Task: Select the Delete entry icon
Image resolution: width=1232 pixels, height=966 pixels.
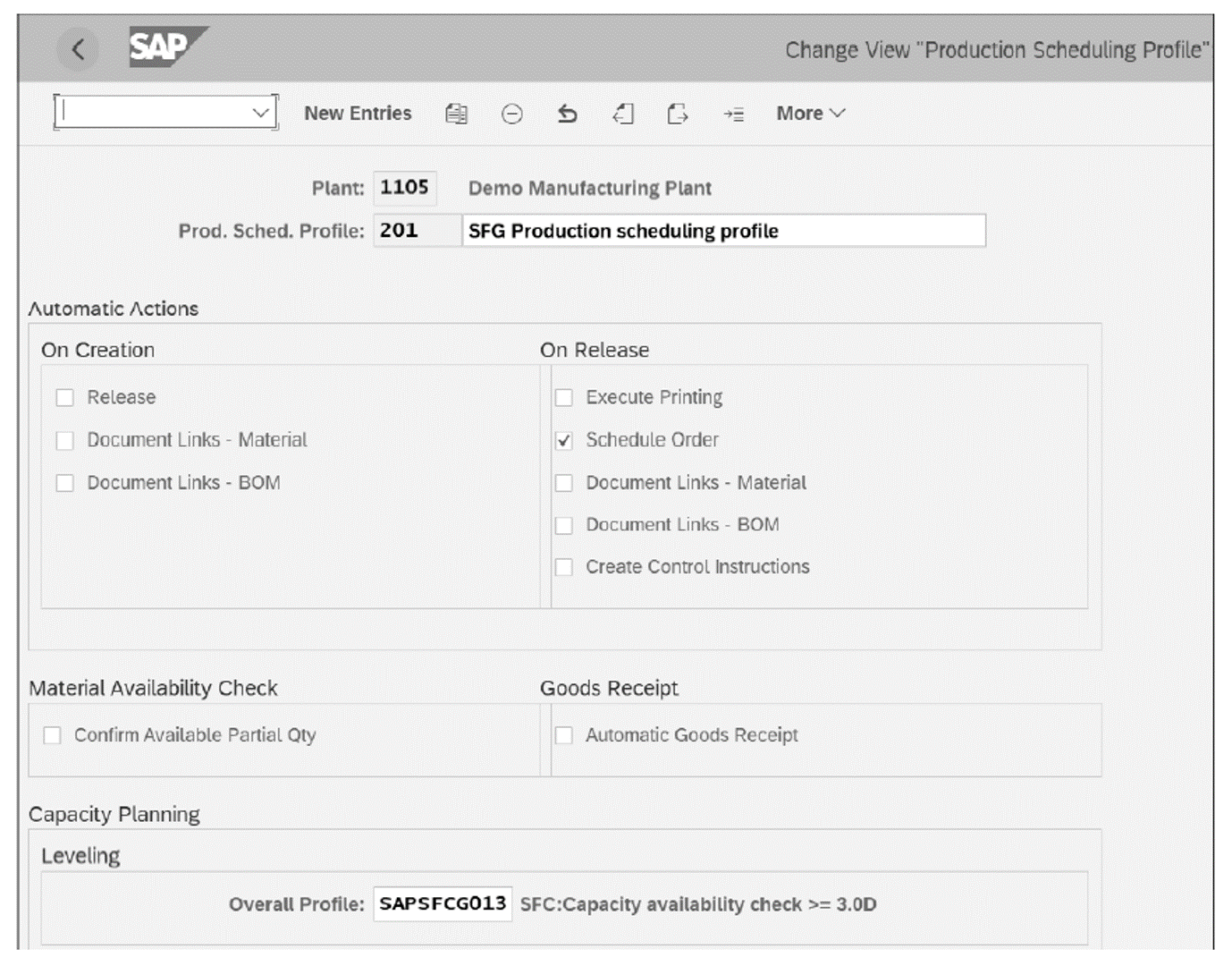Action: point(511,114)
